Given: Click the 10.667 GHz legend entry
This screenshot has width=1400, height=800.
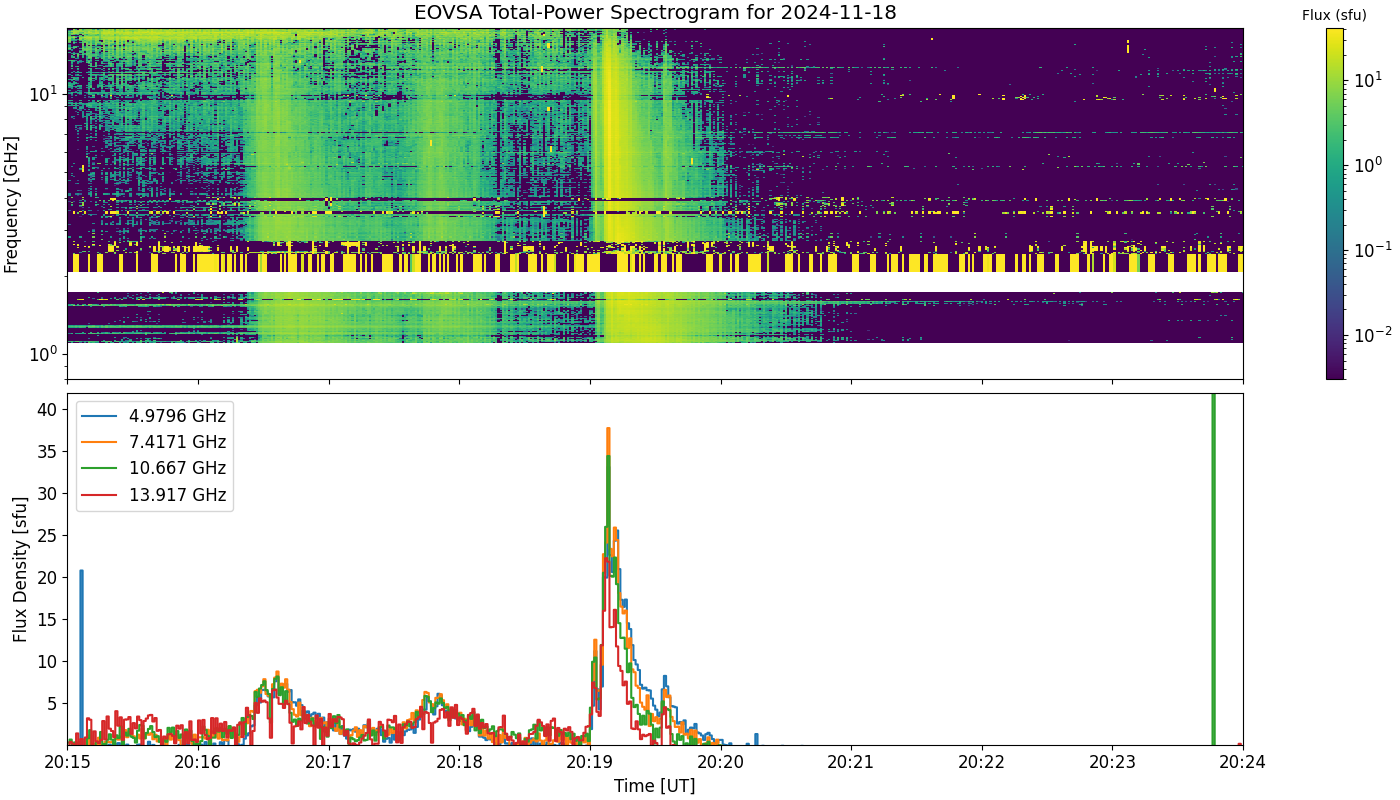Looking at the screenshot, I should (156, 468).
